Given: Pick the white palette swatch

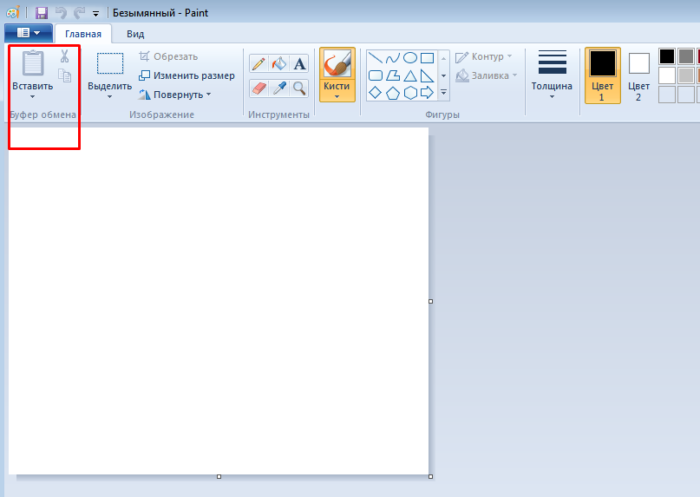Looking at the screenshot, I should tap(667, 75).
